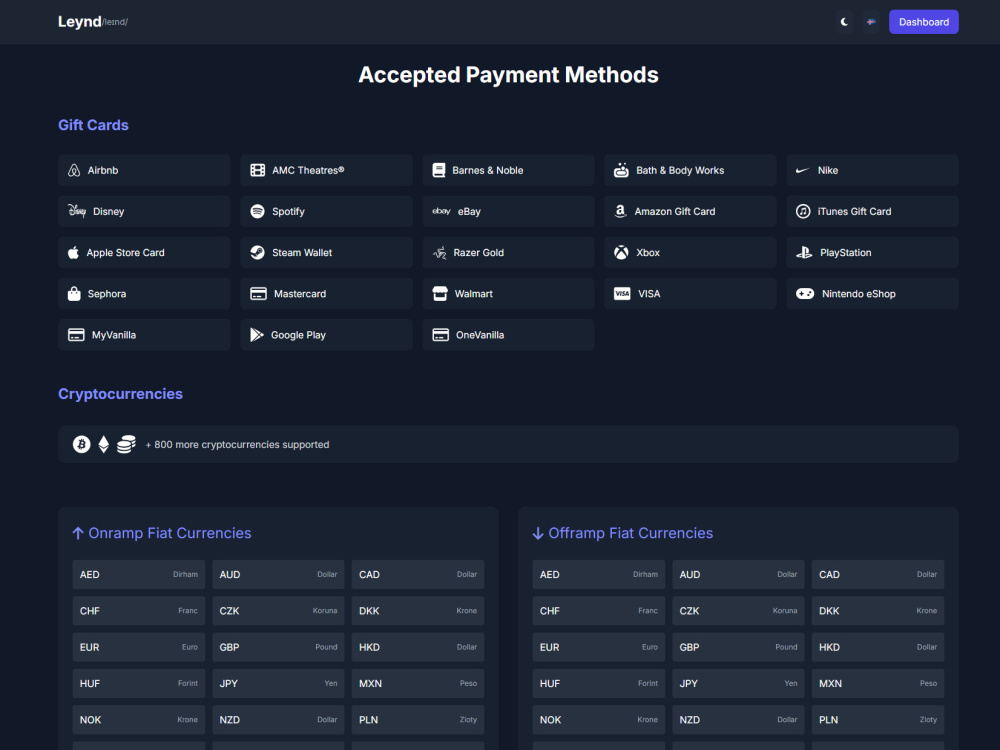Click the Razer Gold logo icon
This screenshot has height=750, width=1000.
pos(439,253)
